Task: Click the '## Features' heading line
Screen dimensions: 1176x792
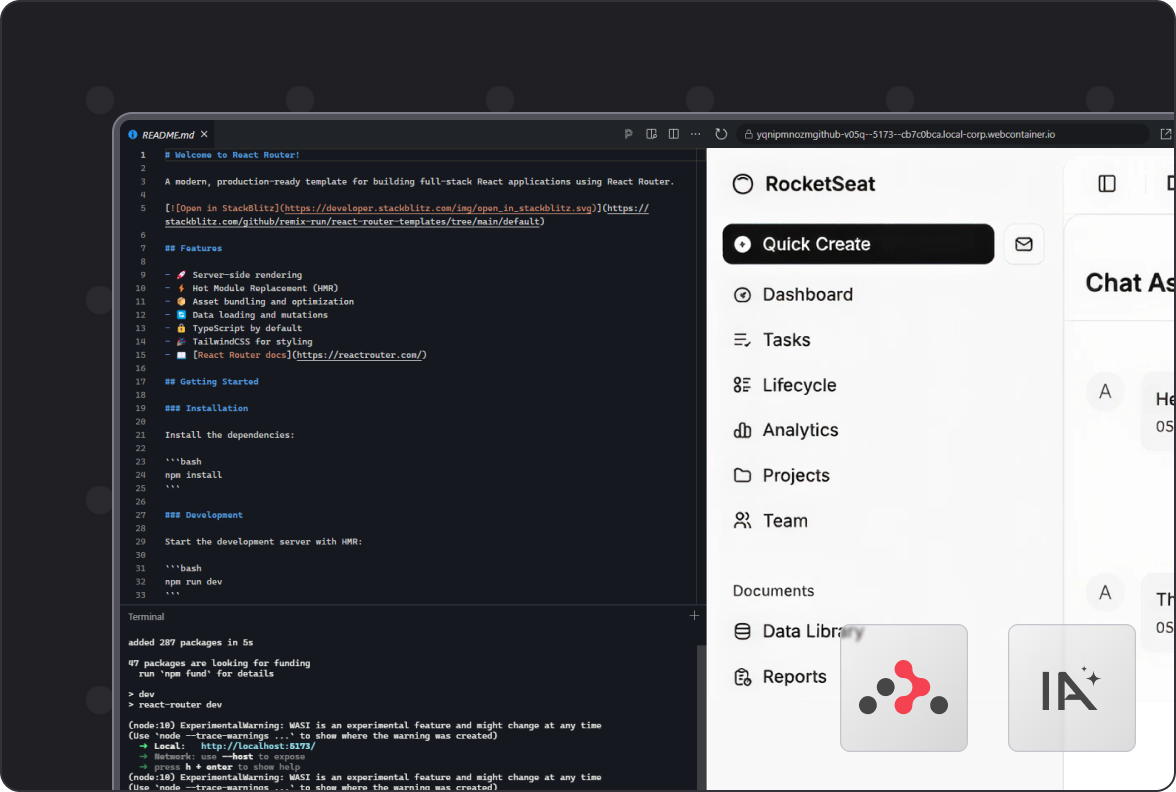Action: pos(194,248)
